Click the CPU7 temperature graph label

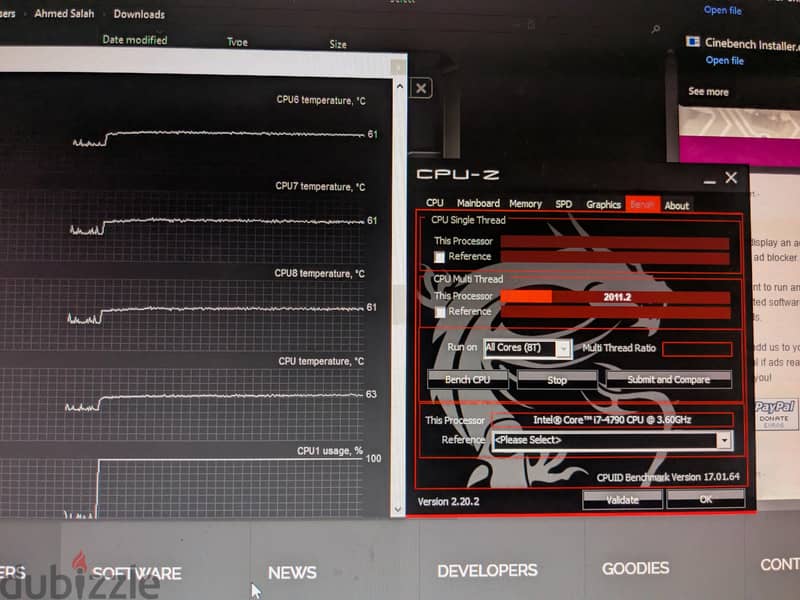[320, 186]
